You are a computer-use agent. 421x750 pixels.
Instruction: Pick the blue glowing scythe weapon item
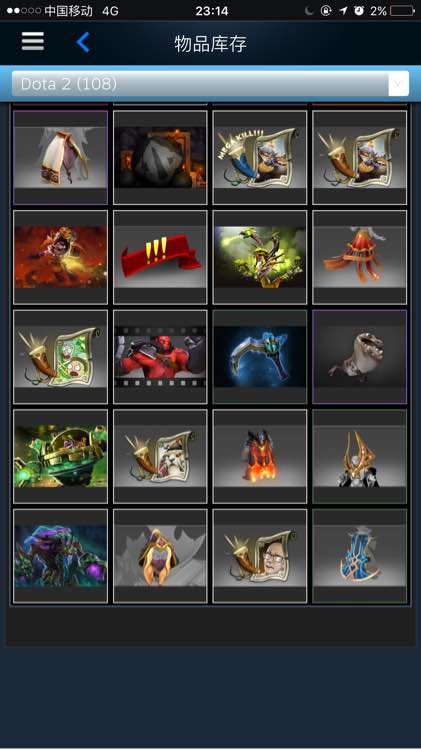pos(260,357)
